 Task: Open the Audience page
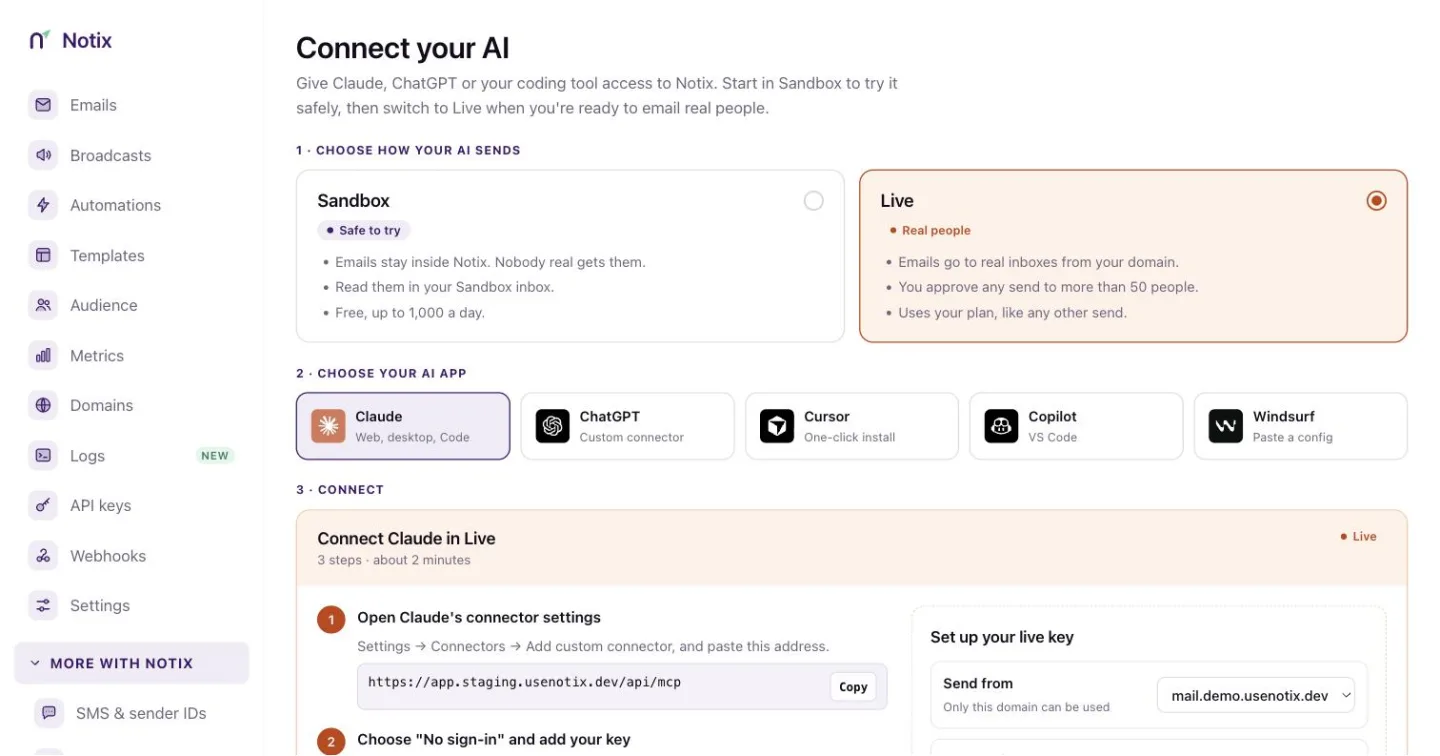coord(132,305)
